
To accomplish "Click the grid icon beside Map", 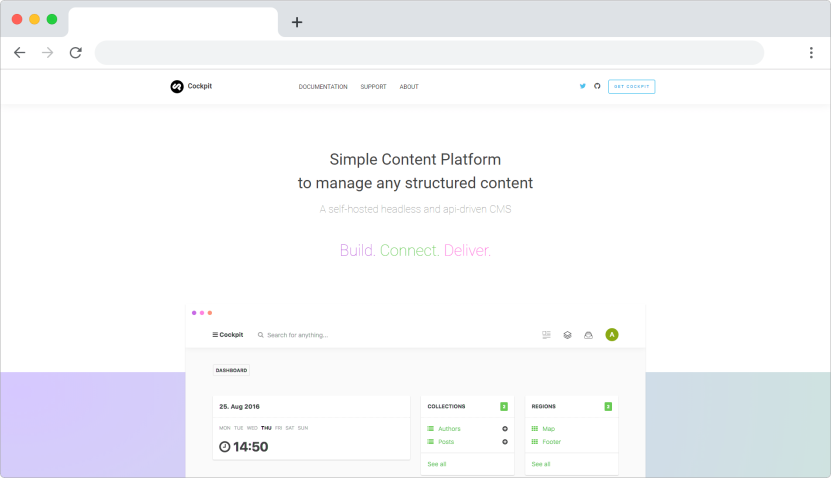I will click(535, 429).
